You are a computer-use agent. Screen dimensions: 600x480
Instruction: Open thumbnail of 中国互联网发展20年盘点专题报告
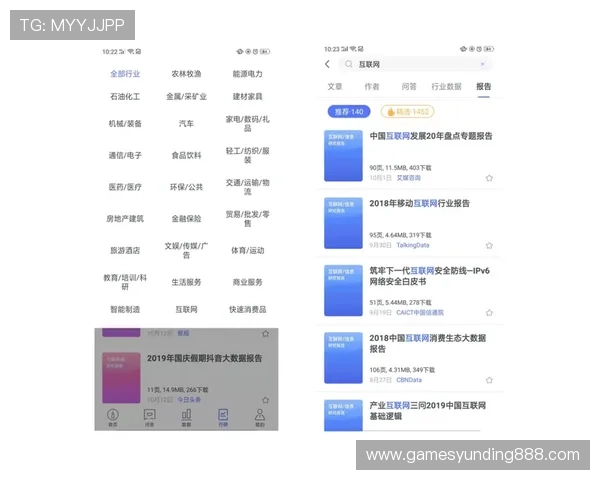(x=343, y=156)
